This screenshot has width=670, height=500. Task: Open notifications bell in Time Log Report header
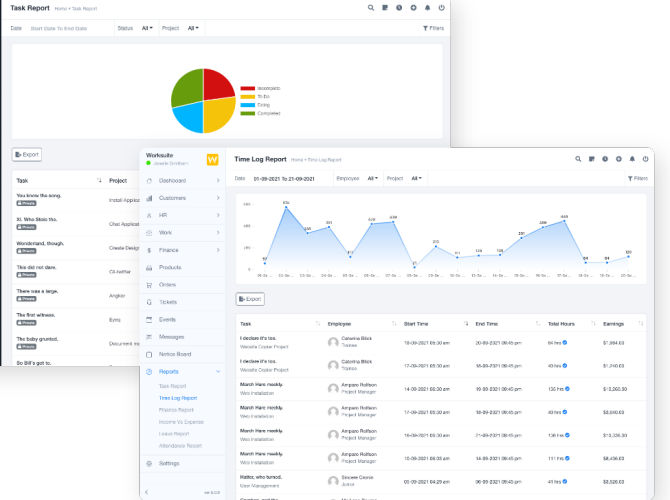click(632, 159)
